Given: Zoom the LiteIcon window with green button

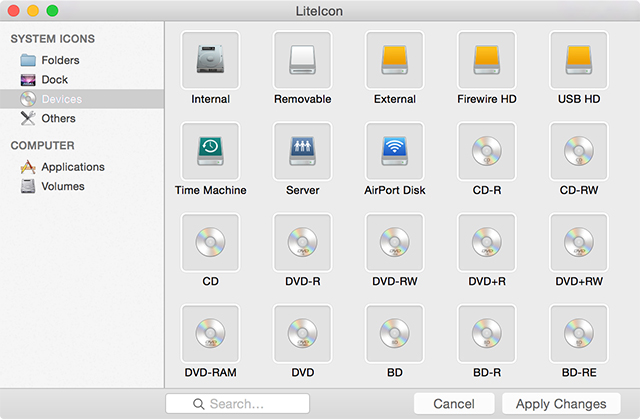Looking at the screenshot, I should point(52,11).
